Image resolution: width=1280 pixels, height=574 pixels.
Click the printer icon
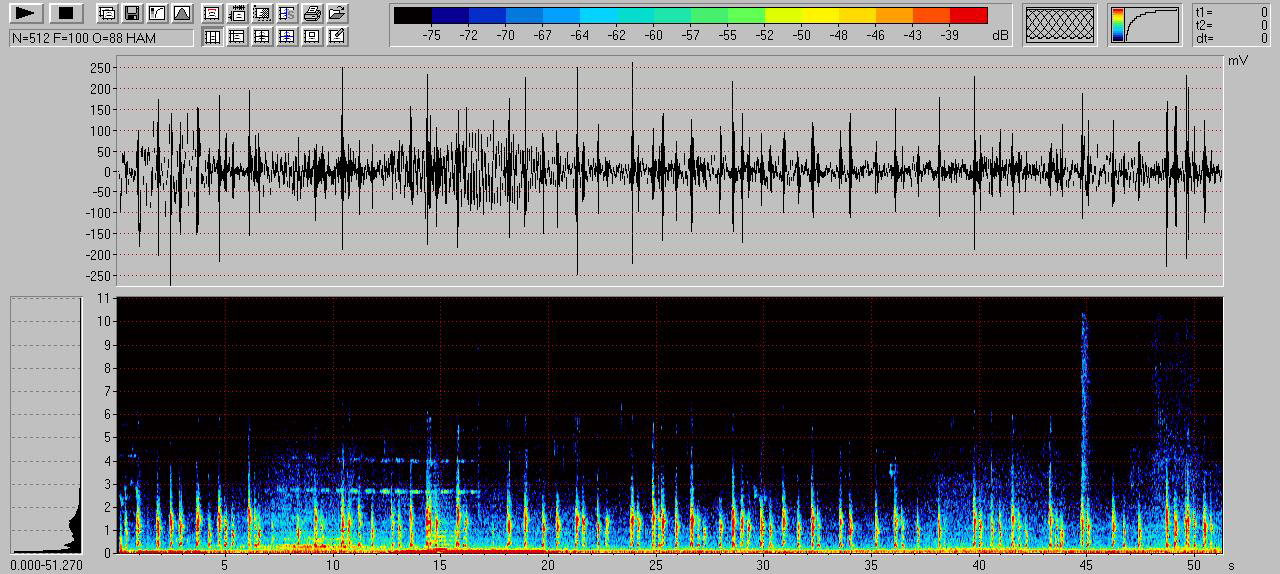(312, 13)
